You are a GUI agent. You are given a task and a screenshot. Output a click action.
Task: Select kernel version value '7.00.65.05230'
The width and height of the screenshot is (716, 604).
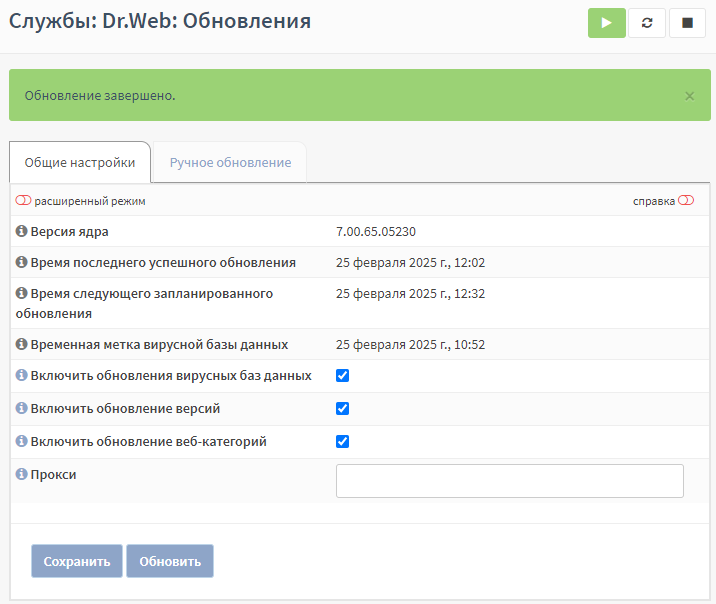click(376, 232)
